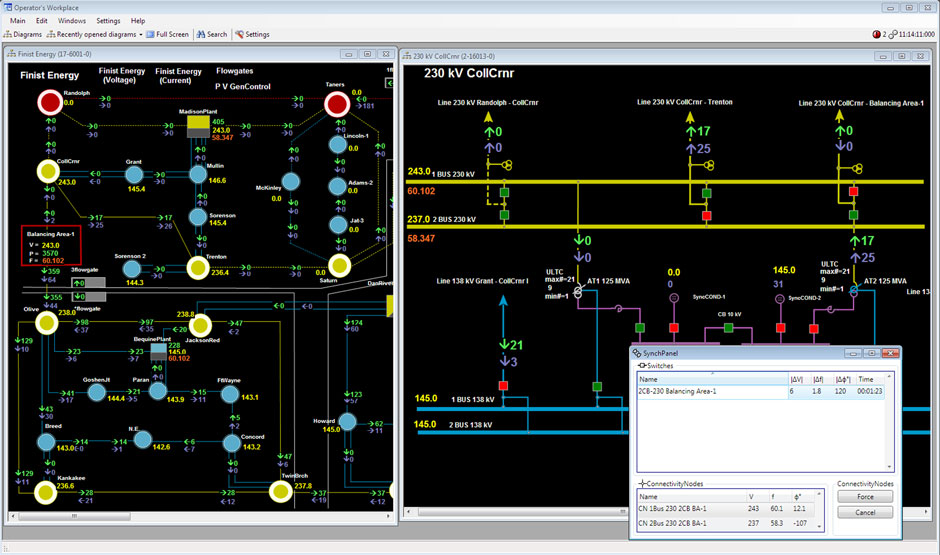Toggle red breaker under SyncCOND-1

(x=674, y=328)
